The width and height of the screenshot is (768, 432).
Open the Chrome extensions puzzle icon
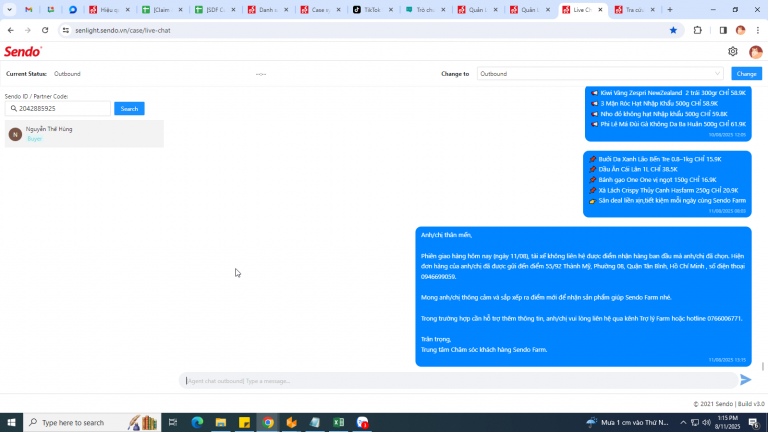(697, 30)
